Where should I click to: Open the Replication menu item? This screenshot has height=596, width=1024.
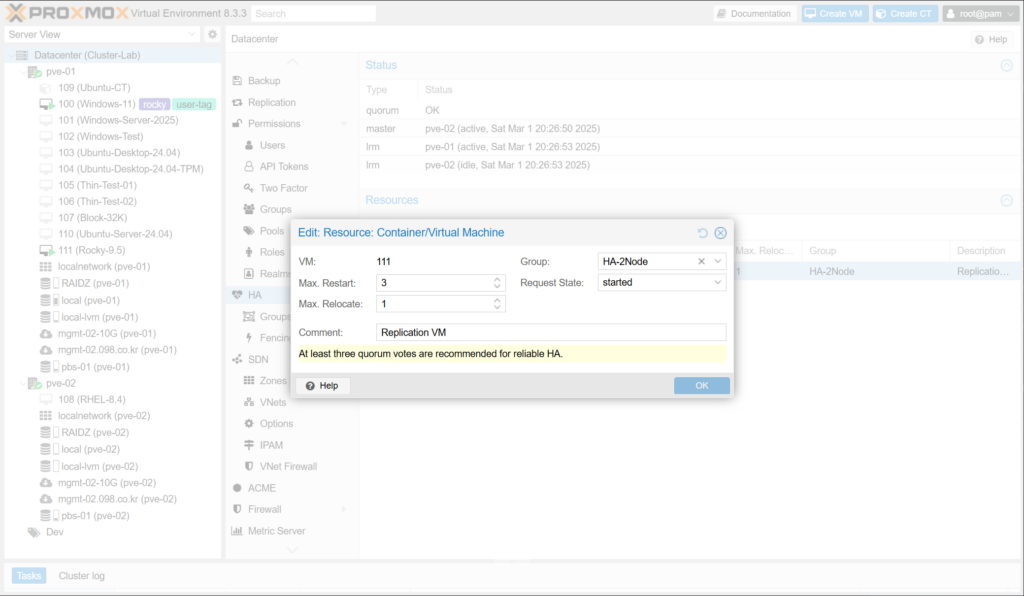(x=271, y=102)
